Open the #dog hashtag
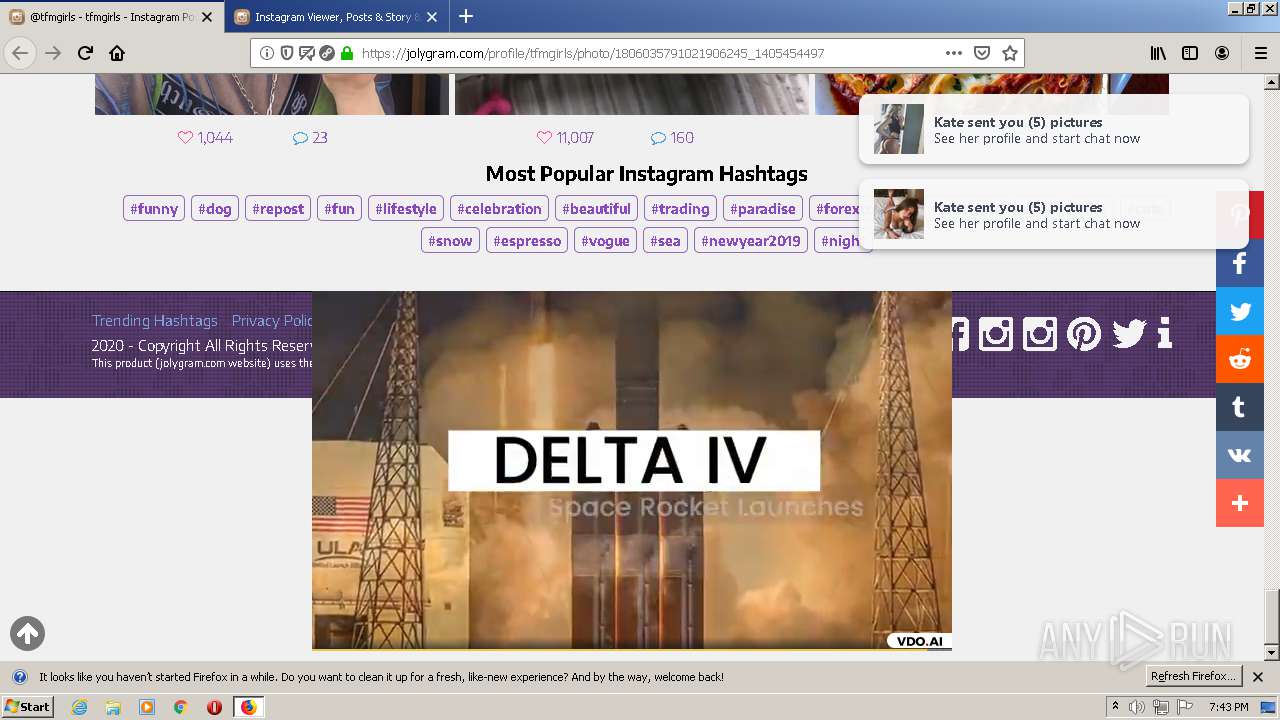Screen dimensions: 1280x720 tap(215, 208)
